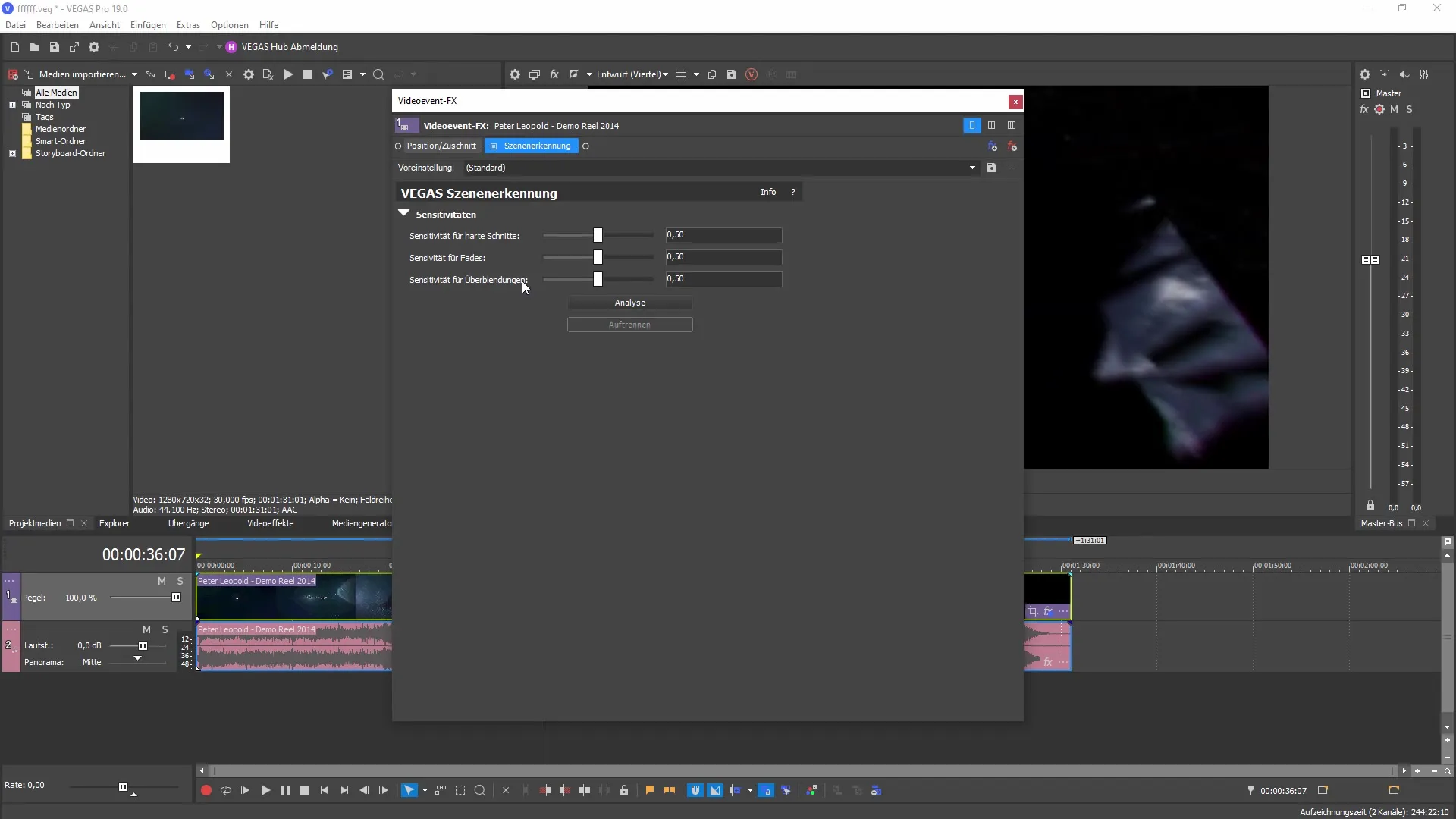Click the Info link in Szenenerkennung
1456x819 pixels.
point(768,192)
